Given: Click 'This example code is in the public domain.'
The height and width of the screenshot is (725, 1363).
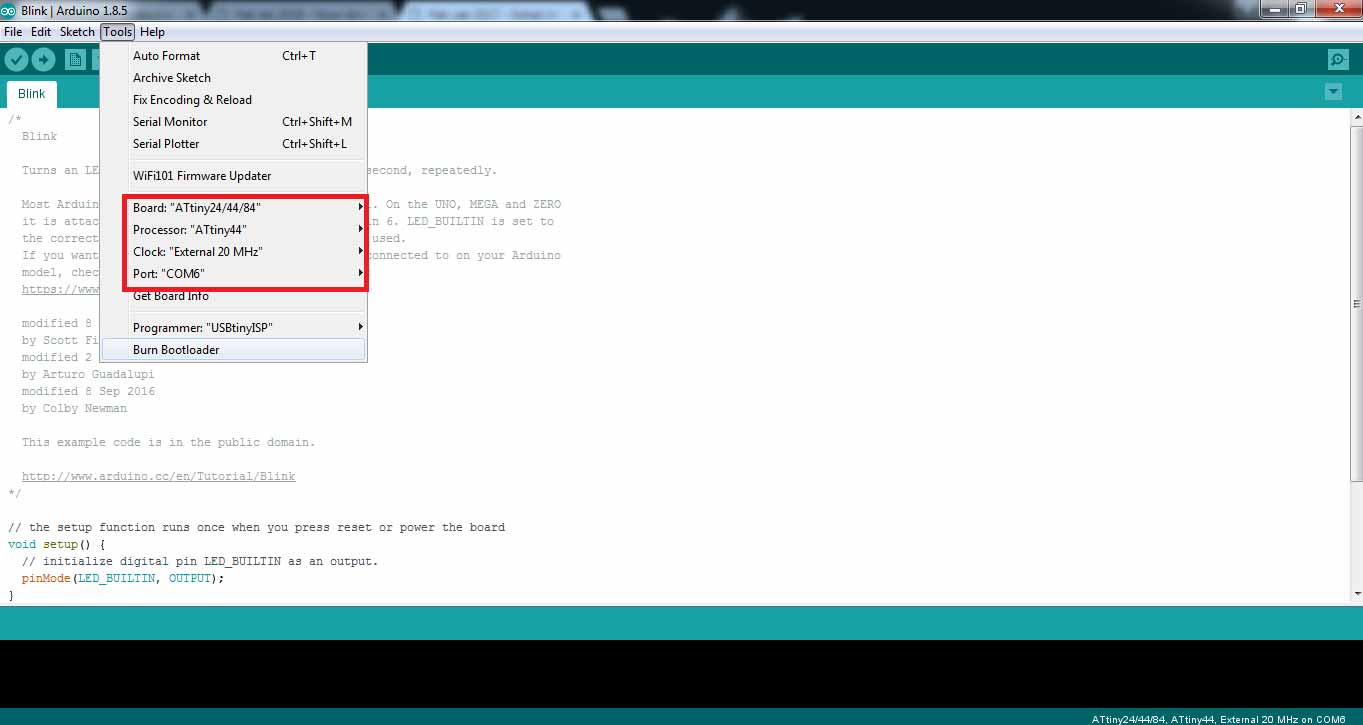Looking at the screenshot, I should point(168,443).
